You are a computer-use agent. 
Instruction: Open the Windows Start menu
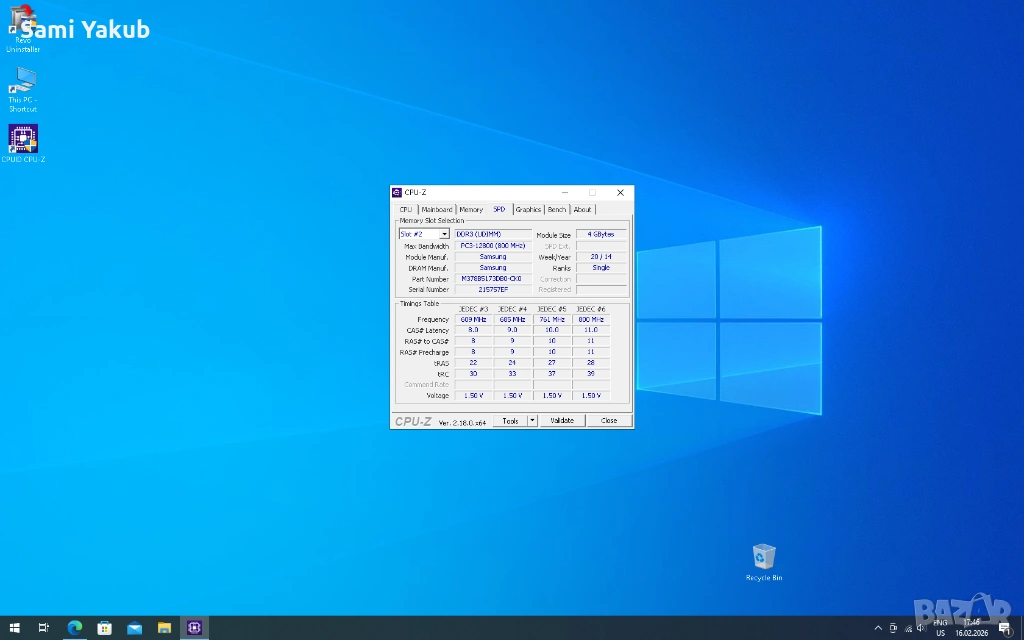[x=15, y=628]
